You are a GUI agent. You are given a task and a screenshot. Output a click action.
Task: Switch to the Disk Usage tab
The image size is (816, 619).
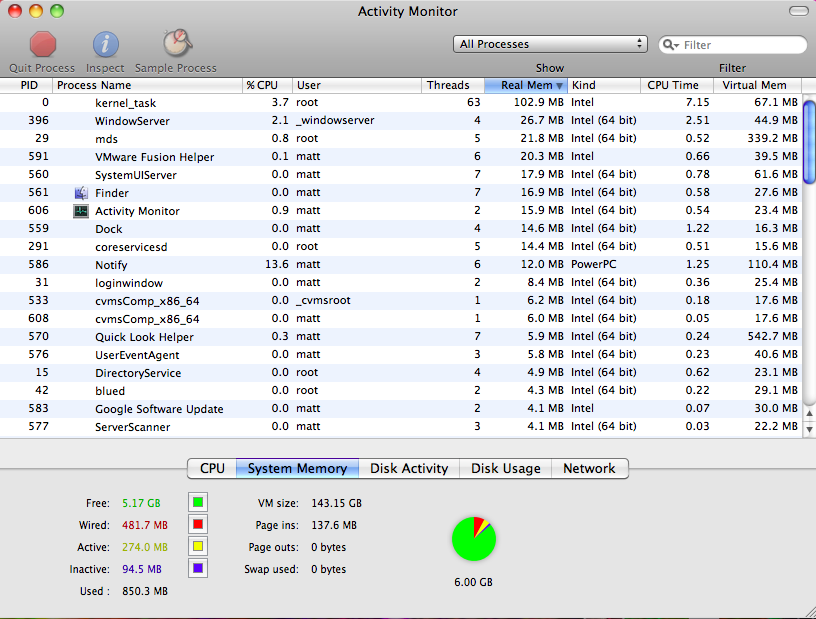pyautogui.click(x=505, y=469)
